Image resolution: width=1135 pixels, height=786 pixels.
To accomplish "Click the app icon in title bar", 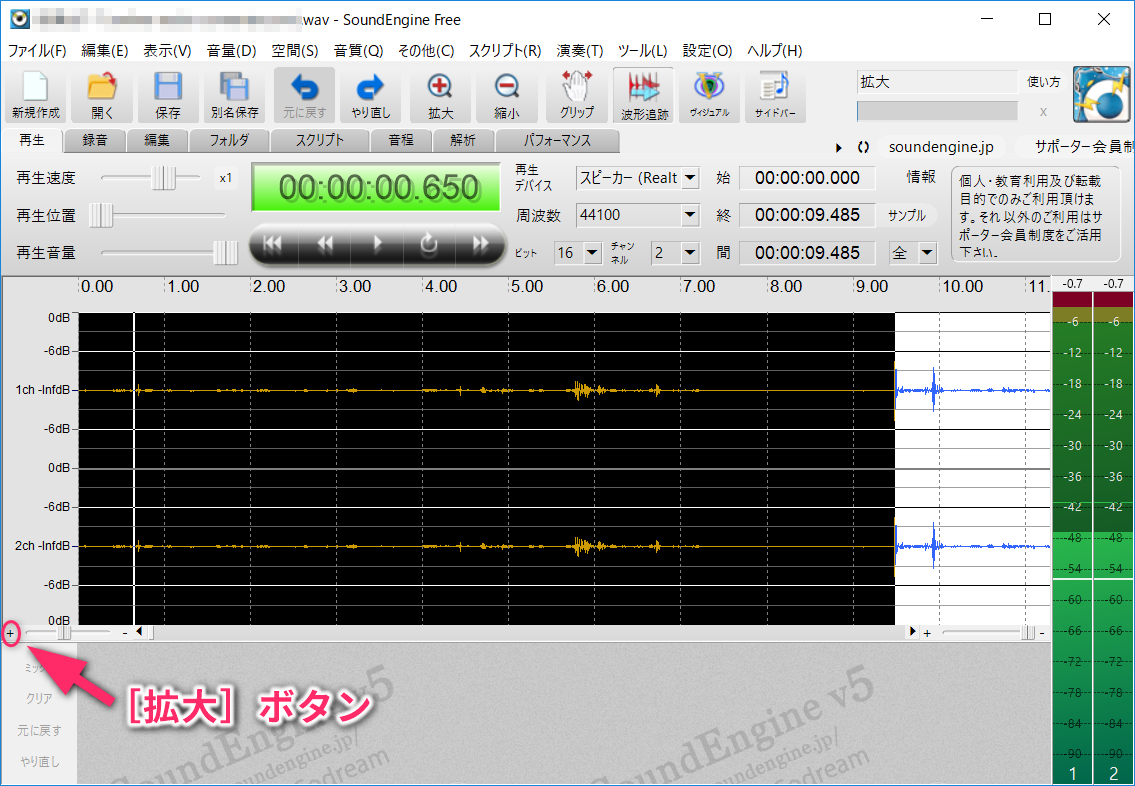I will click(x=20, y=20).
